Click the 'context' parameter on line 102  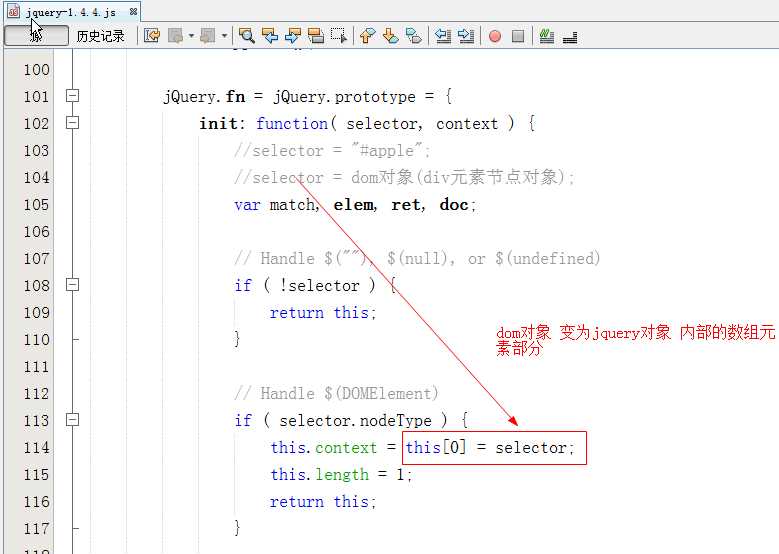467,124
